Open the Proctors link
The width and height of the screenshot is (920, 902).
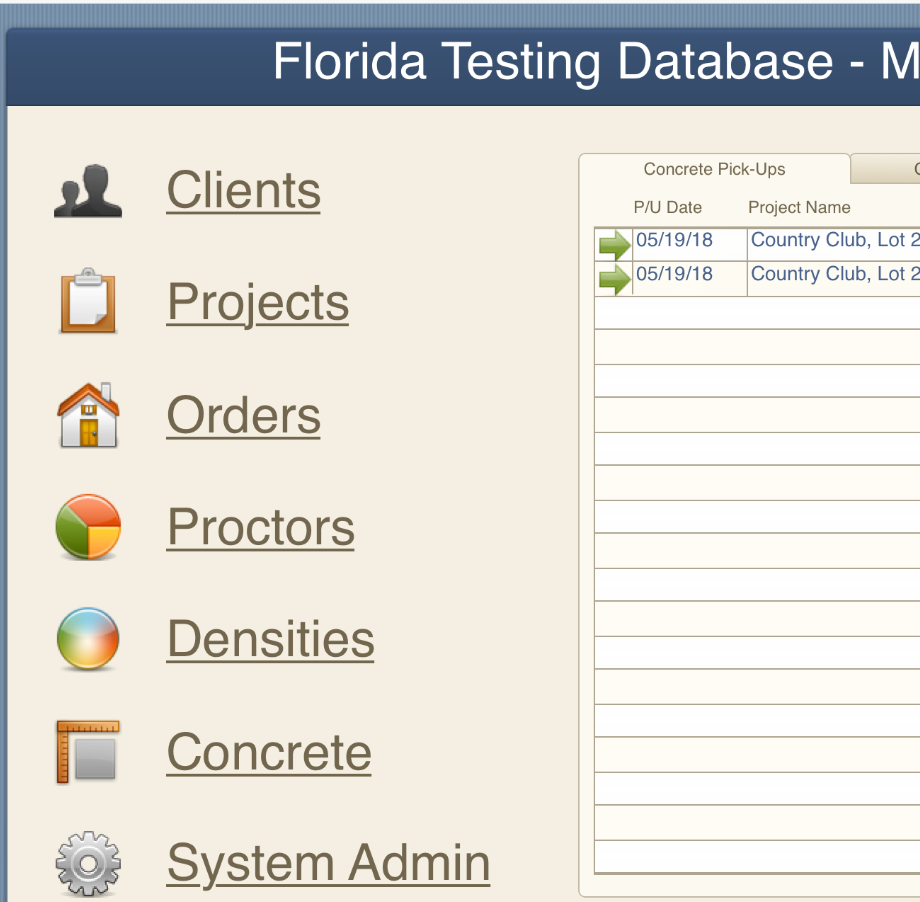[x=260, y=527]
